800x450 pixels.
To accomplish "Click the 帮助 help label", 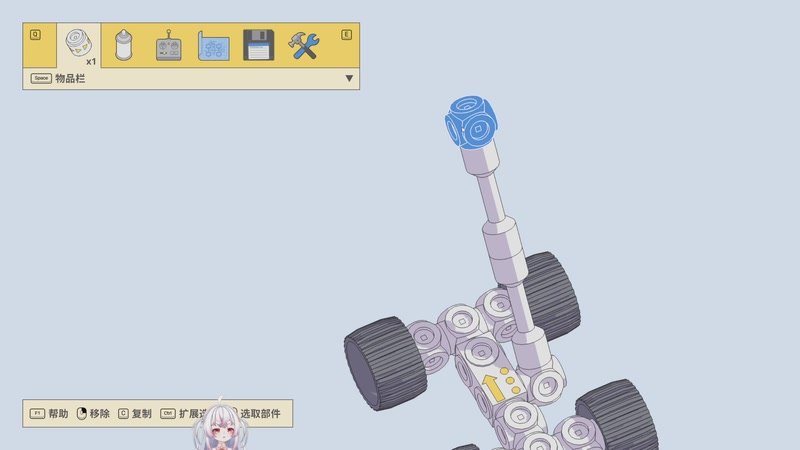I will pos(58,413).
